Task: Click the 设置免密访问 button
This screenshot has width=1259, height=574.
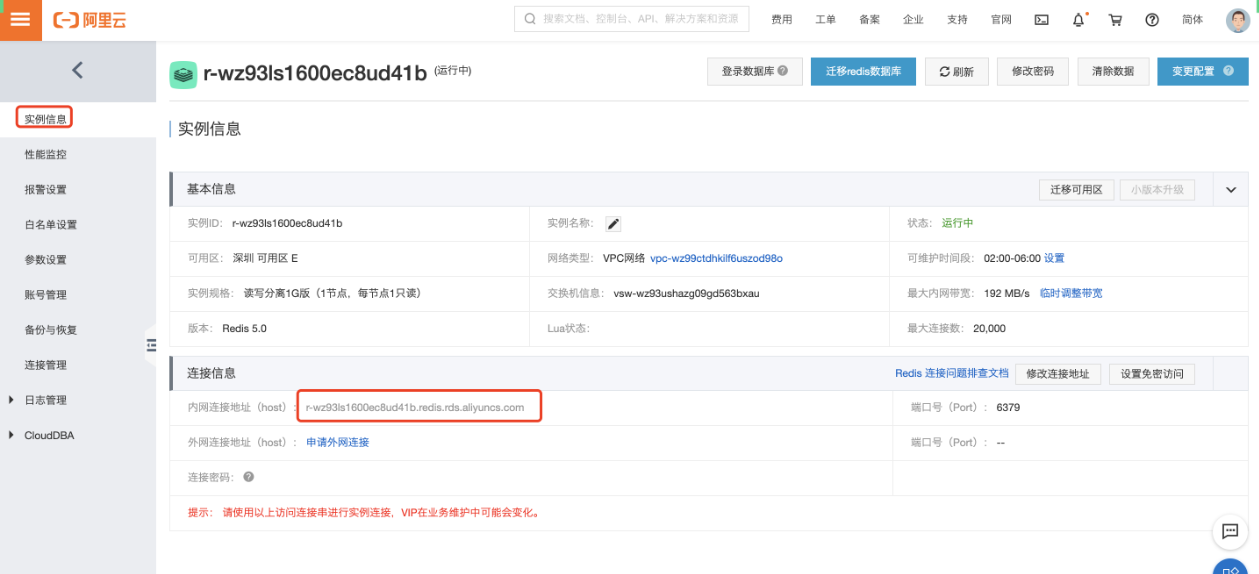Action: pos(1152,374)
